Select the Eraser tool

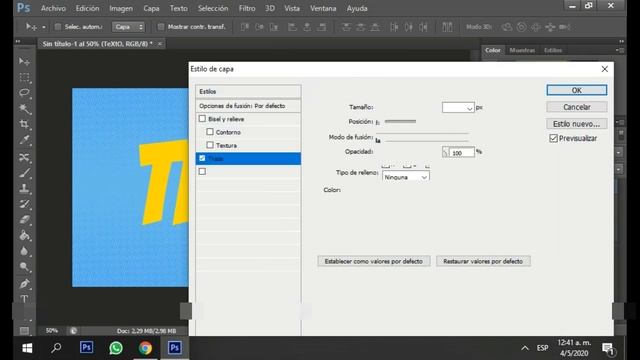pos(24,220)
